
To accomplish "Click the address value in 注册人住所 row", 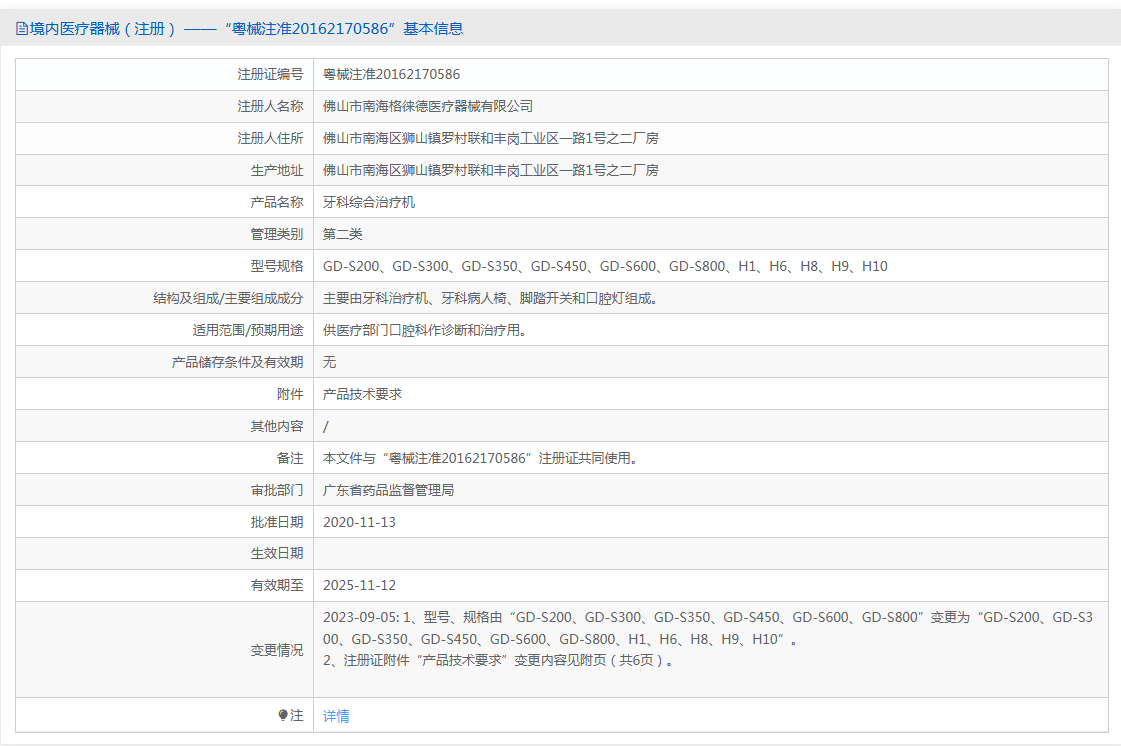I will click(x=490, y=138).
